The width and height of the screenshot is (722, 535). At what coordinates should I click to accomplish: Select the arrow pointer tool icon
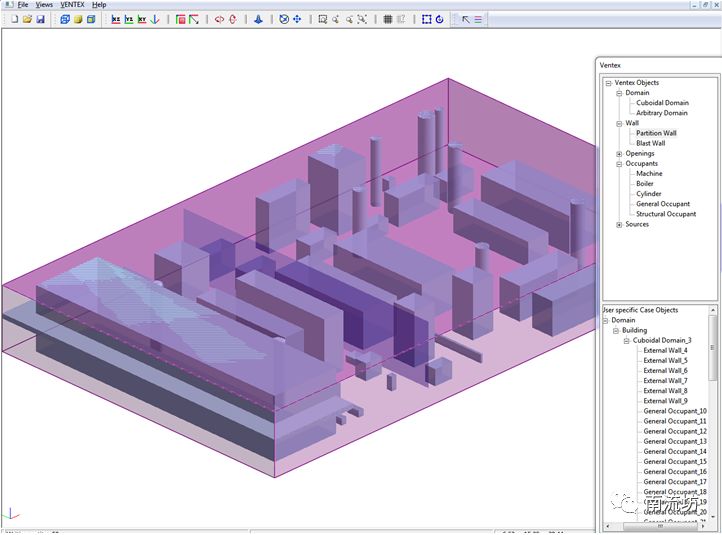pos(465,19)
